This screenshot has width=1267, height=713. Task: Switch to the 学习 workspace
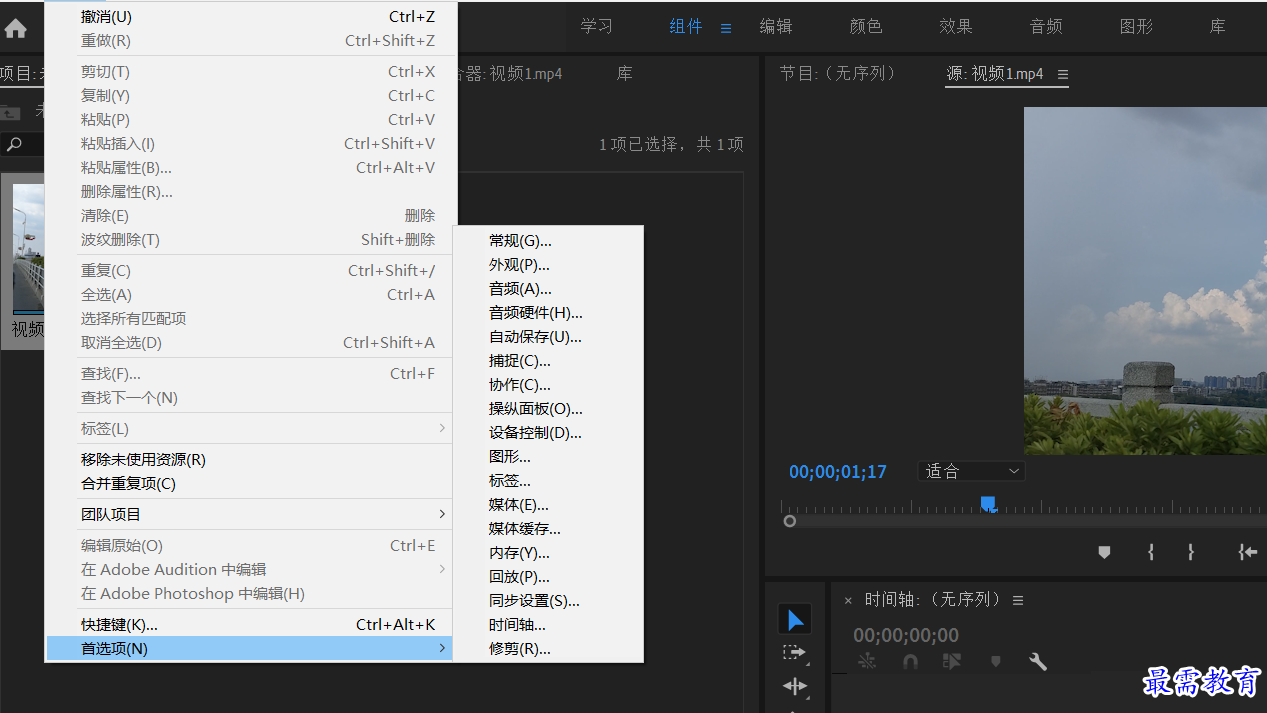pyautogui.click(x=596, y=27)
